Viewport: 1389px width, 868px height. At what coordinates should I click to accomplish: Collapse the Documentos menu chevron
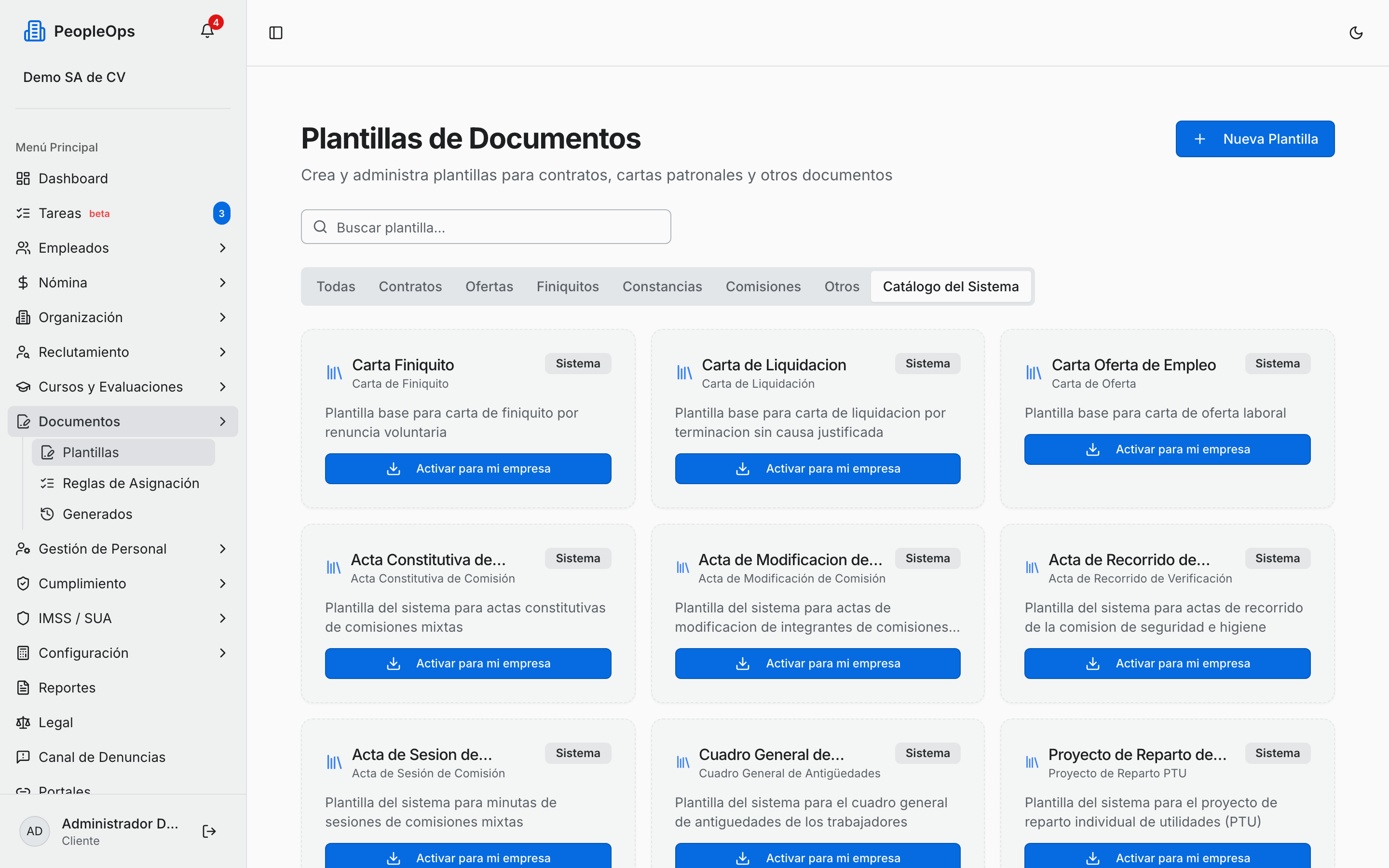[x=223, y=421]
